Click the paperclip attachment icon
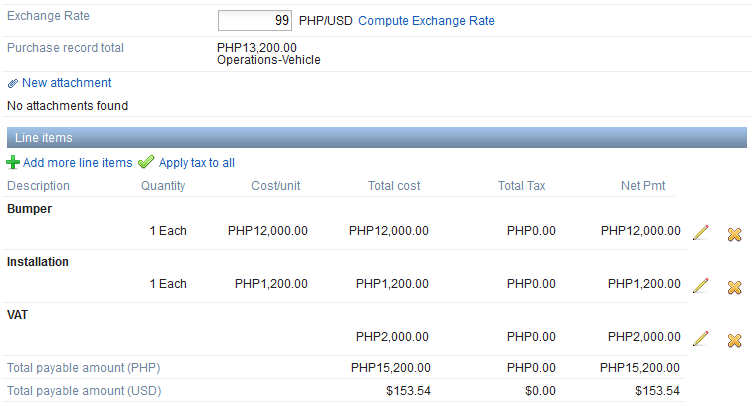The height and width of the screenshot is (406, 752). coord(13,83)
